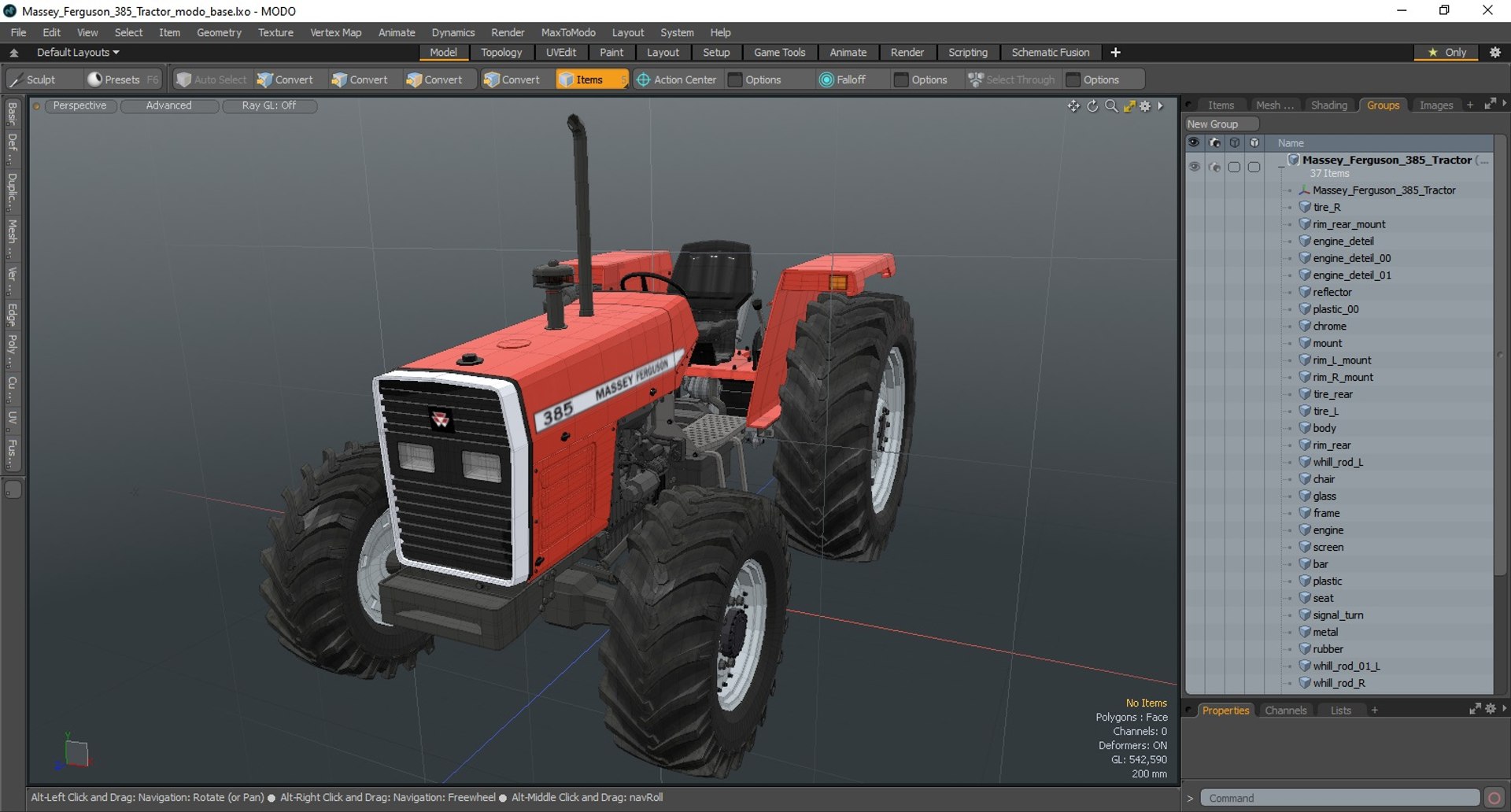
Task: Expand the command history arrow
Action: (1190, 798)
